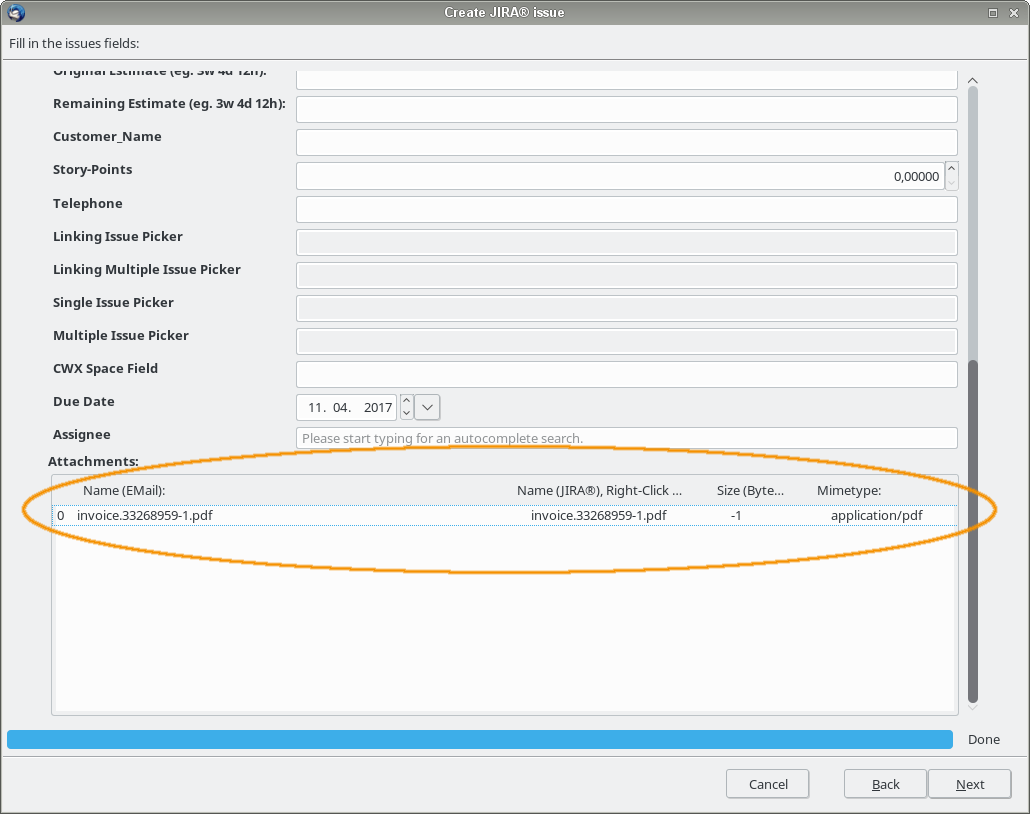Click the Telephone input field
This screenshot has width=1030, height=814.
coord(627,209)
